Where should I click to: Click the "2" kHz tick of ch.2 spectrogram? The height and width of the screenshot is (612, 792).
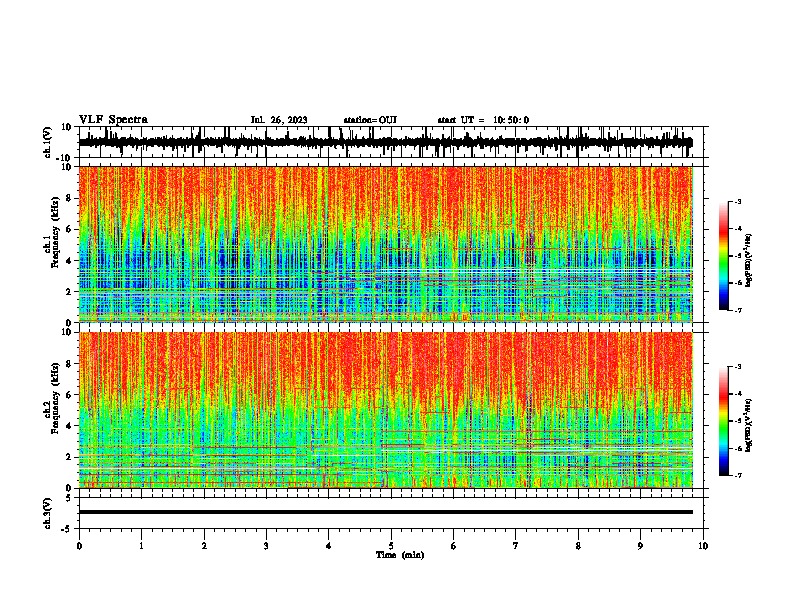pyautogui.click(x=70, y=457)
